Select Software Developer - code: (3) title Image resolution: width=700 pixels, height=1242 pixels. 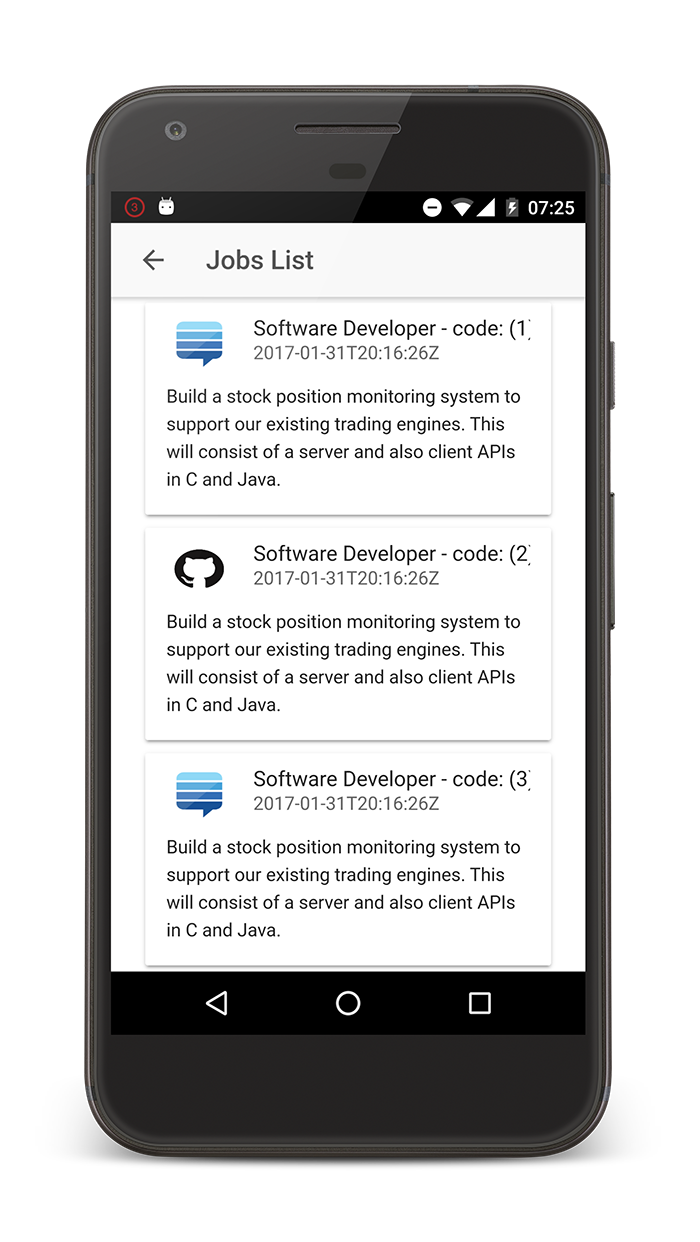[x=391, y=779]
